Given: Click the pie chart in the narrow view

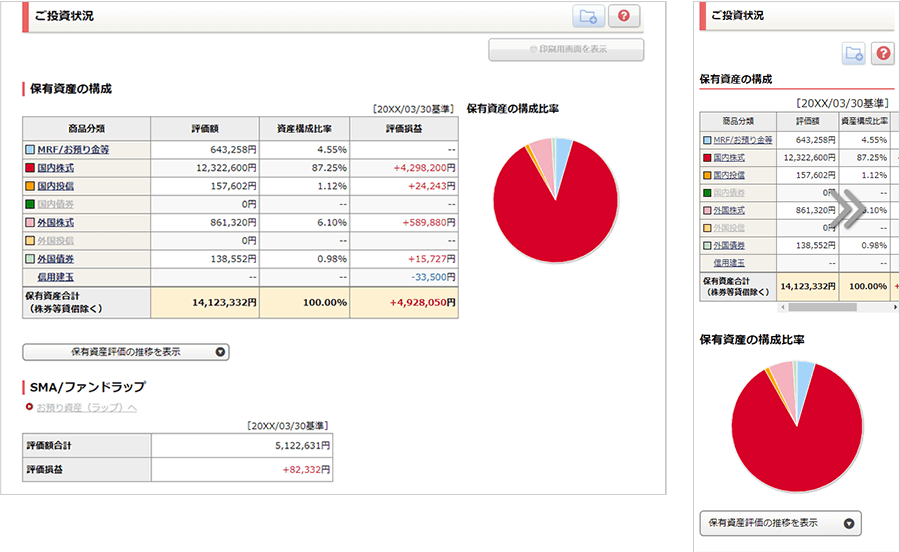Looking at the screenshot, I should point(797,426).
